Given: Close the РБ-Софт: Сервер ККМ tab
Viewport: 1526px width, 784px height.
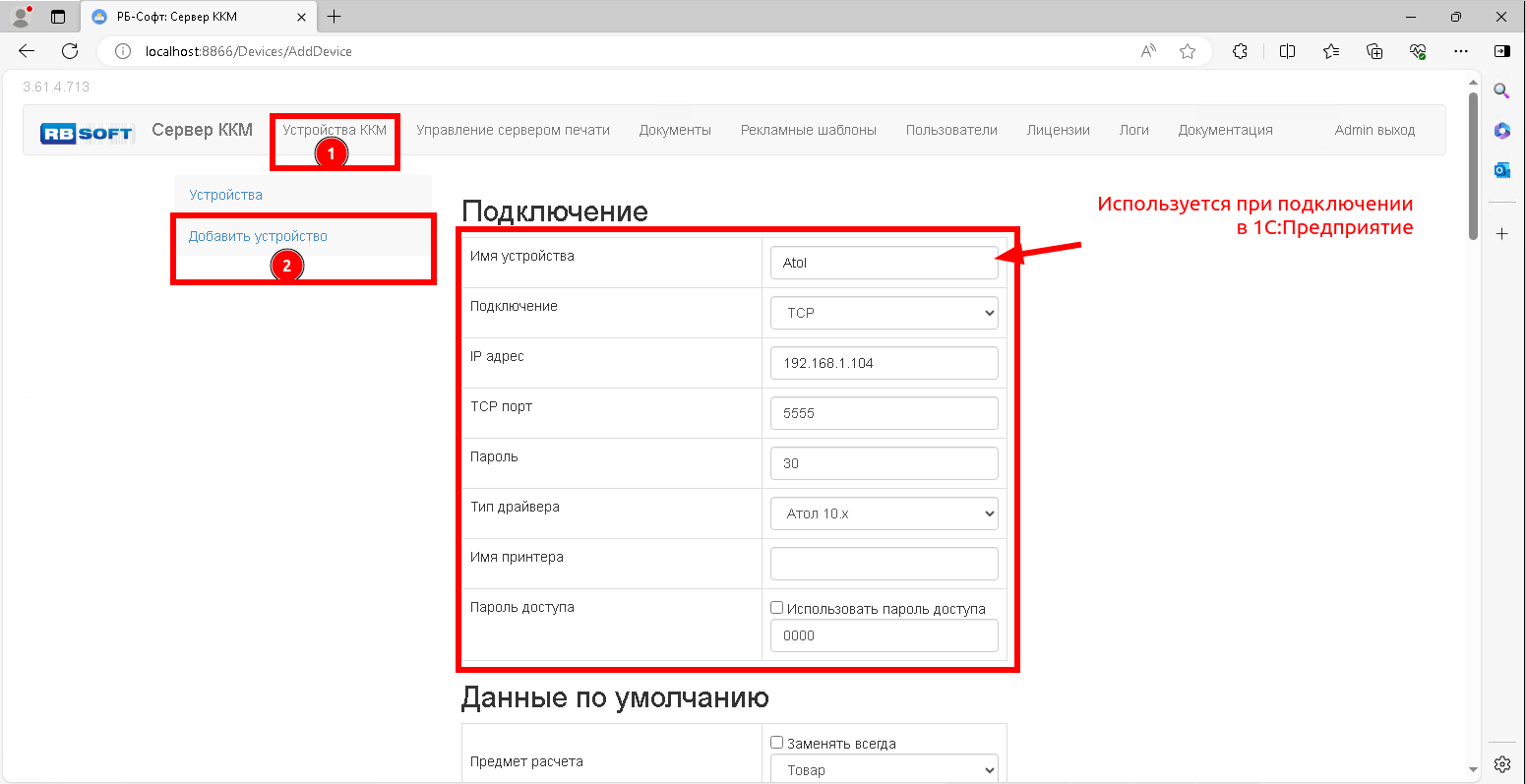Looking at the screenshot, I should (x=303, y=17).
